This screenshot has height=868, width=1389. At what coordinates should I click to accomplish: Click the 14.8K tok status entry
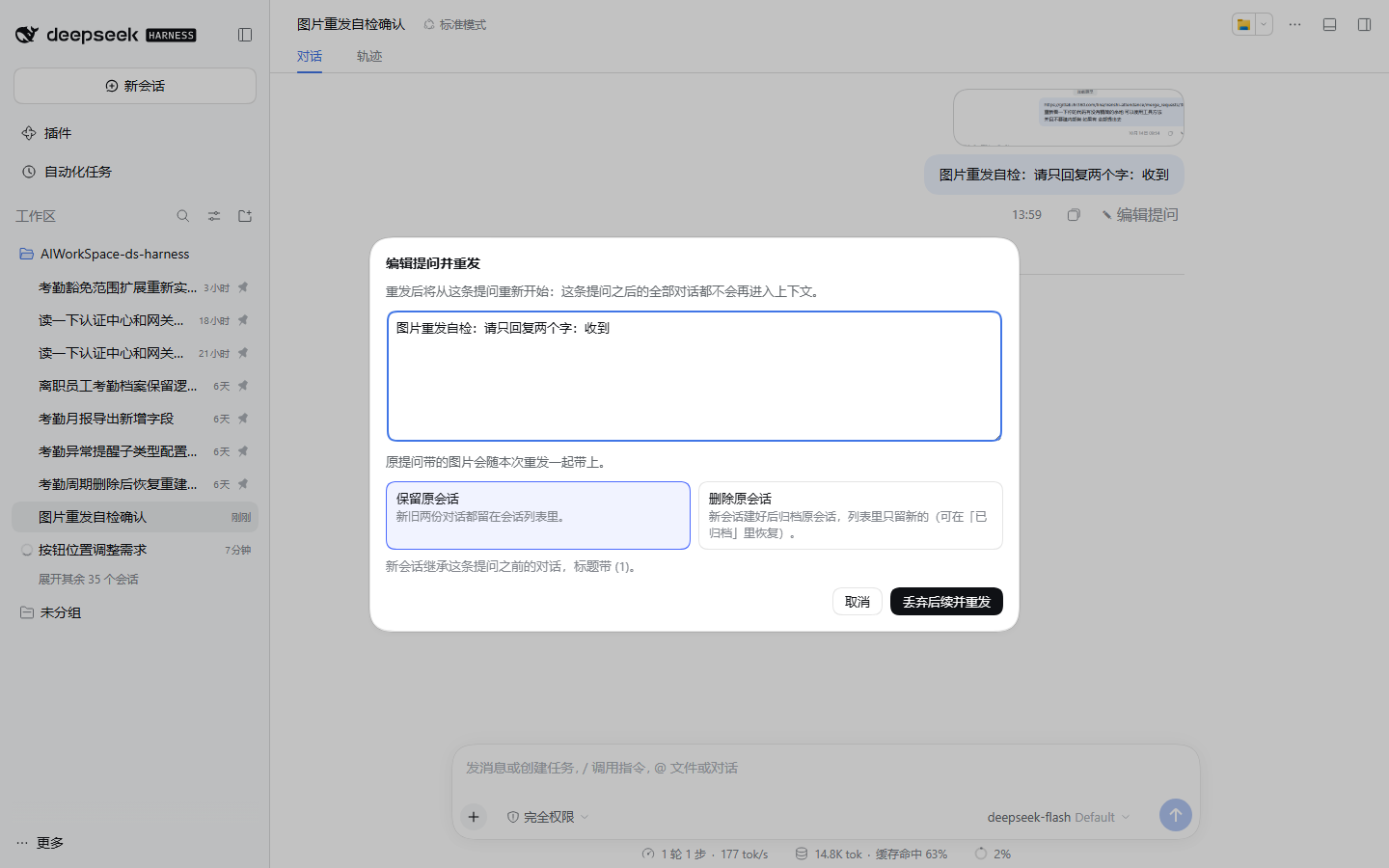tap(871, 854)
